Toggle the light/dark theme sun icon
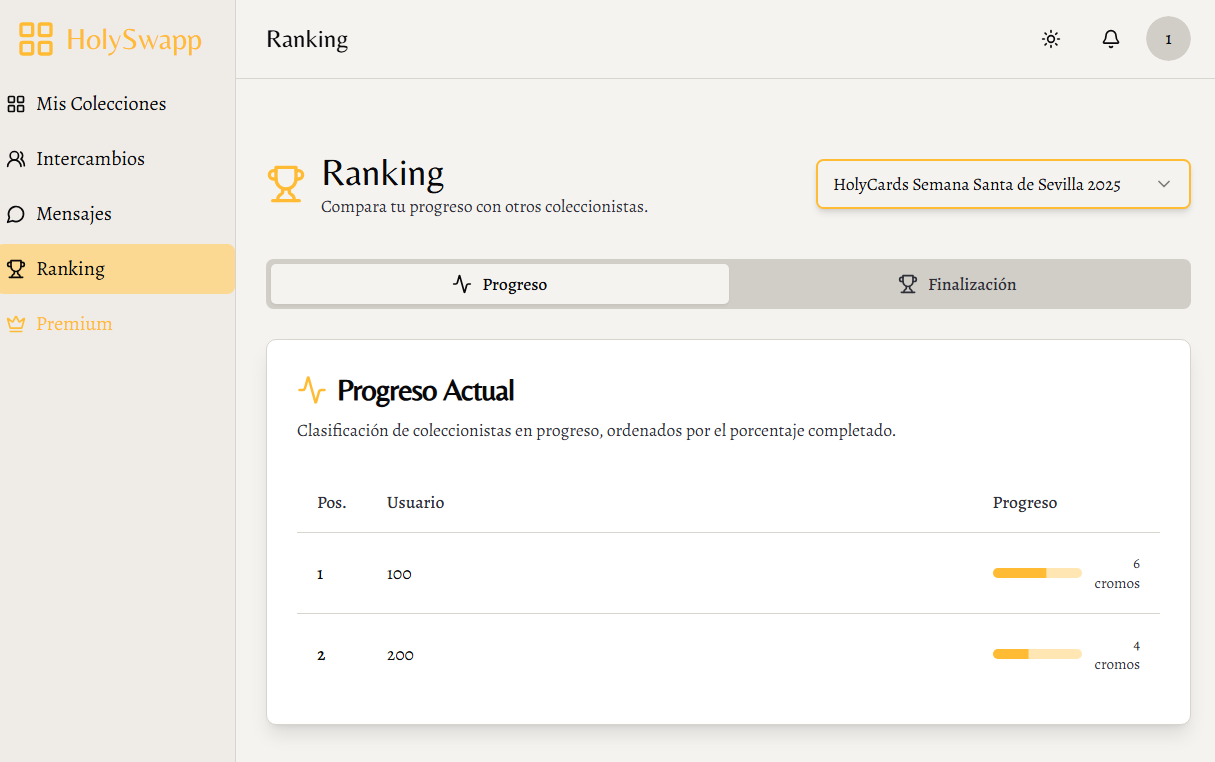The image size is (1215, 762). [x=1050, y=39]
